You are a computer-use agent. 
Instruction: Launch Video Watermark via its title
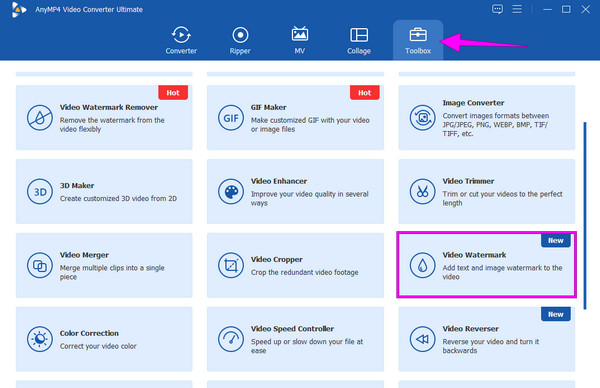(x=474, y=255)
